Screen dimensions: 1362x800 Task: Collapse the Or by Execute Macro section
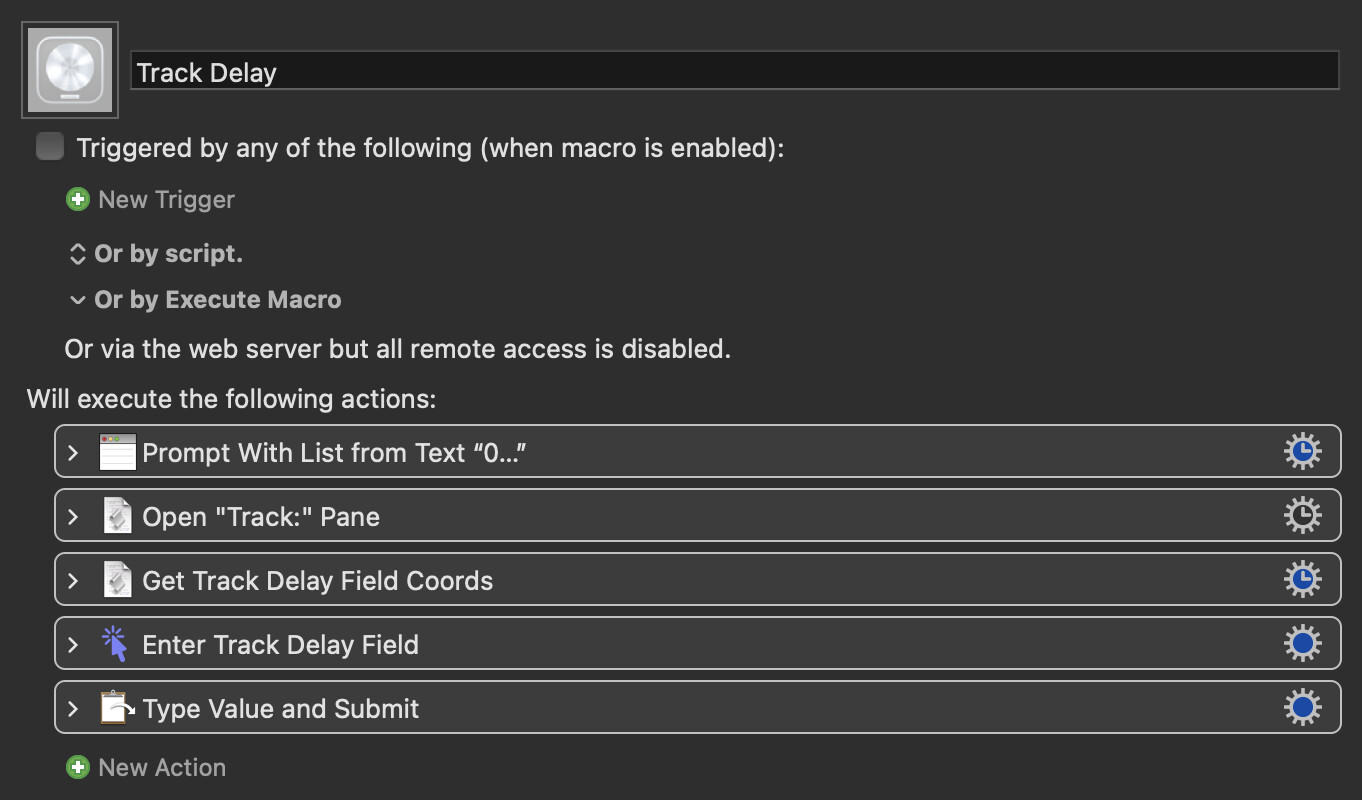click(x=77, y=300)
